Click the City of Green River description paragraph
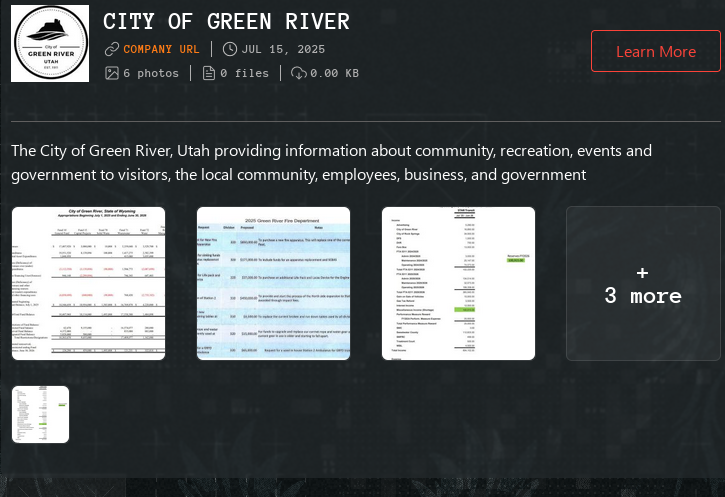The height and width of the screenshot is (497, 725). [332, 163]
